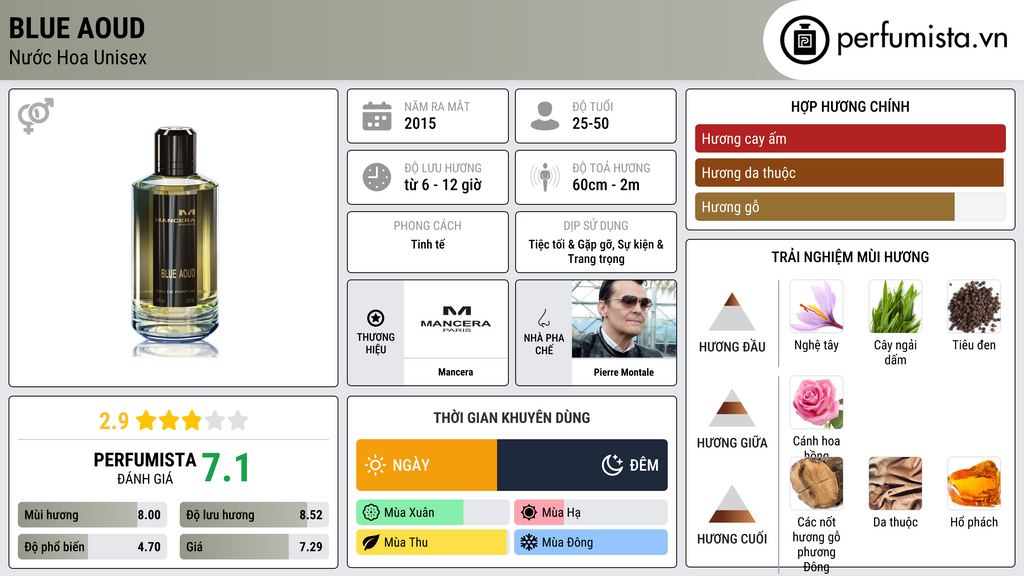
Task: Select the dark Đêm nighttime segment
Action: click(x=582, y=465)
